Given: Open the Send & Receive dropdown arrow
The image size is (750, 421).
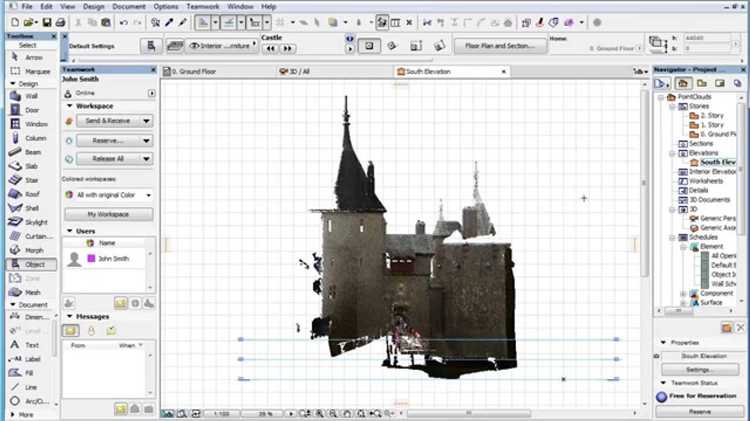Looking at the screenshot, I should point(146,121).
